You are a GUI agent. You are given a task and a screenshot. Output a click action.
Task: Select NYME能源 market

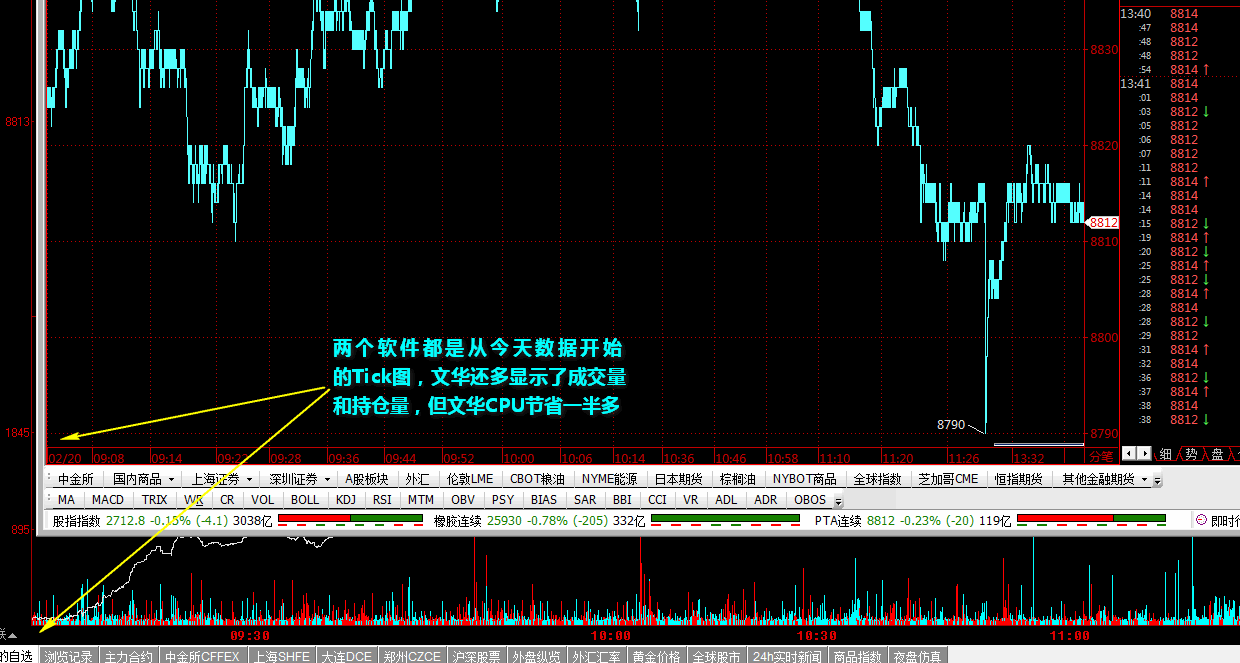click(610, 480)
